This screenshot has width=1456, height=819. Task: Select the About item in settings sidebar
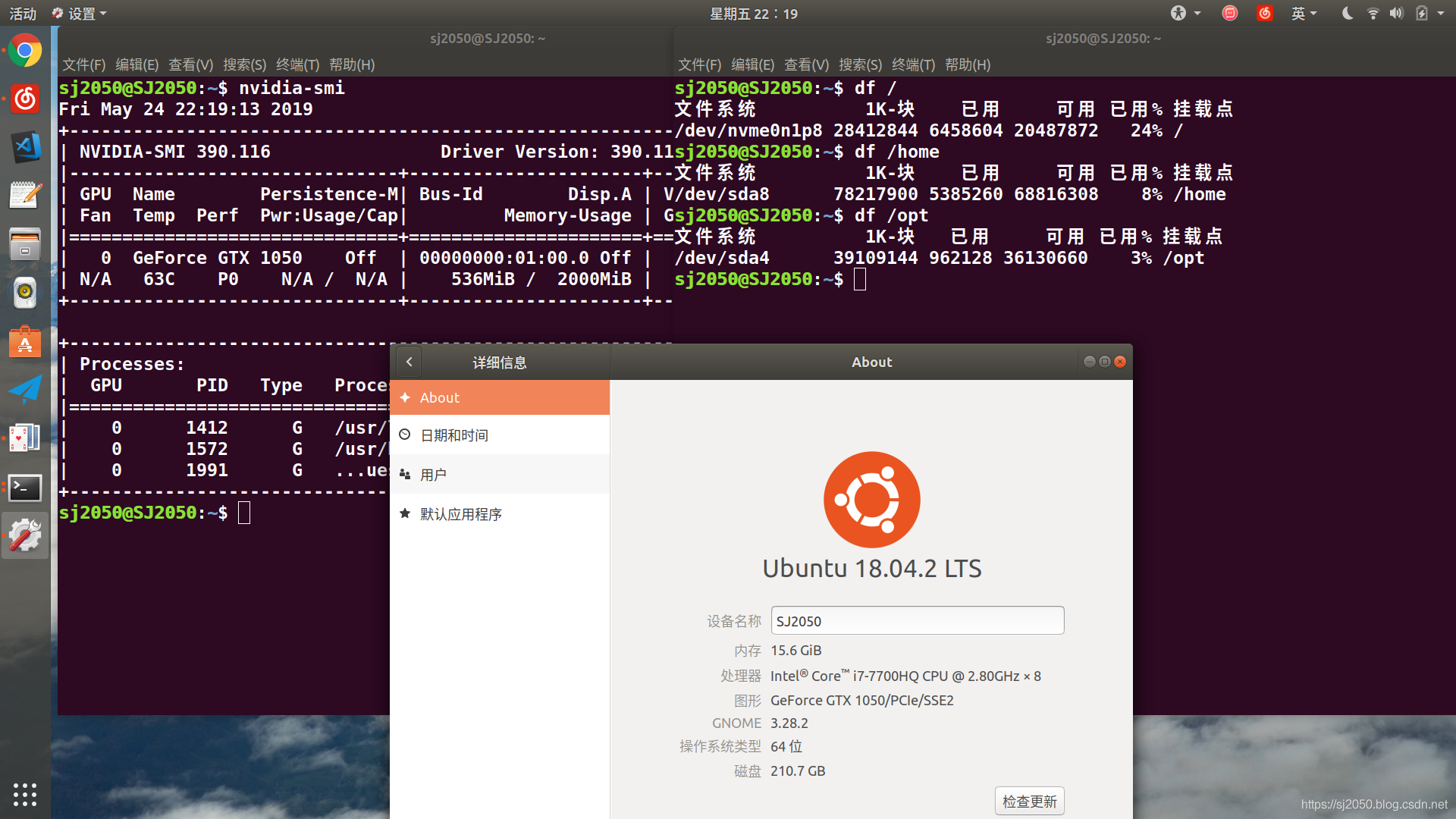(x=500, y=397)
